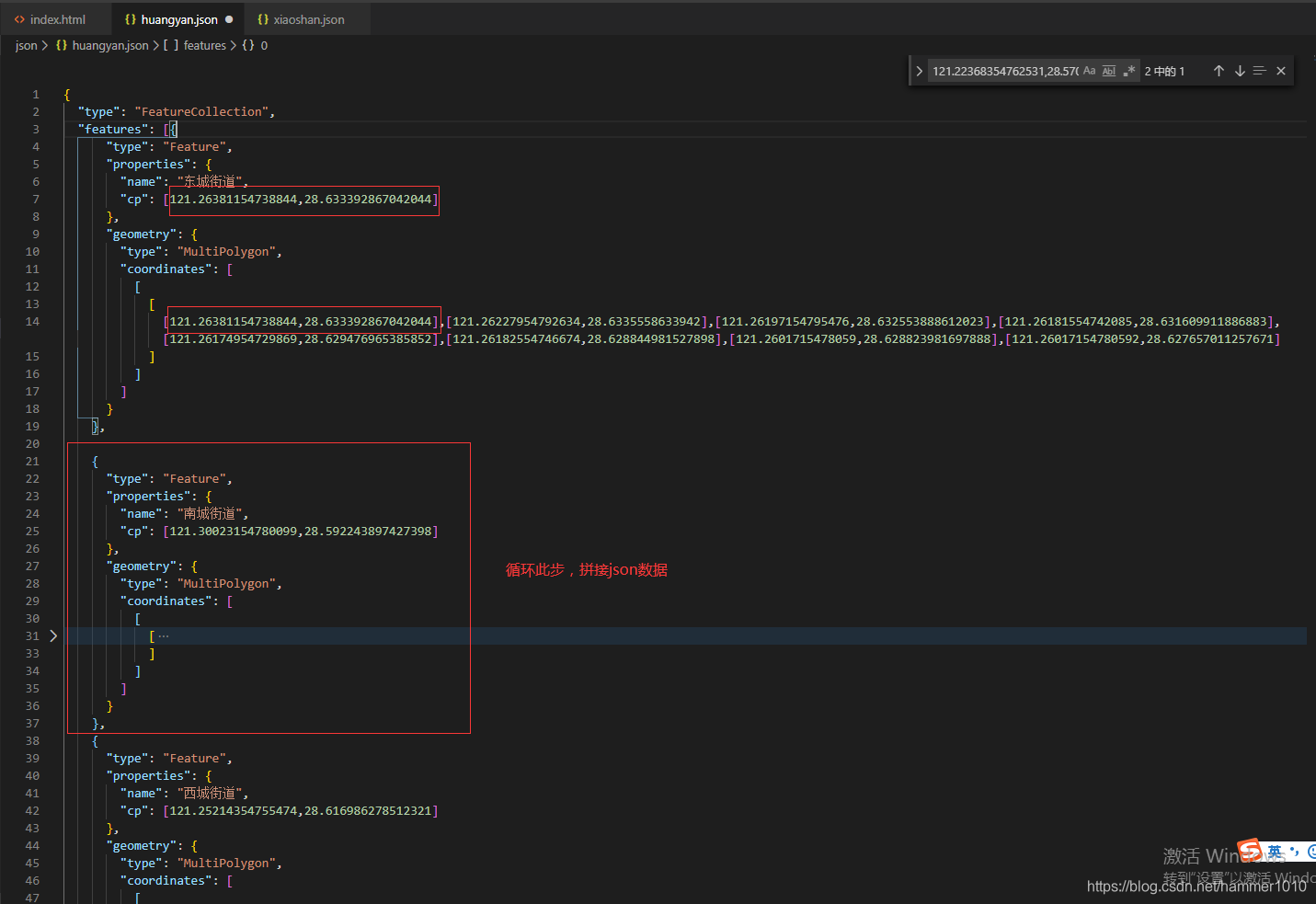Click the "FeatureCollection" string on line 2
Viewport: 1316px width, 904px height.
click(x=201, y=111)
